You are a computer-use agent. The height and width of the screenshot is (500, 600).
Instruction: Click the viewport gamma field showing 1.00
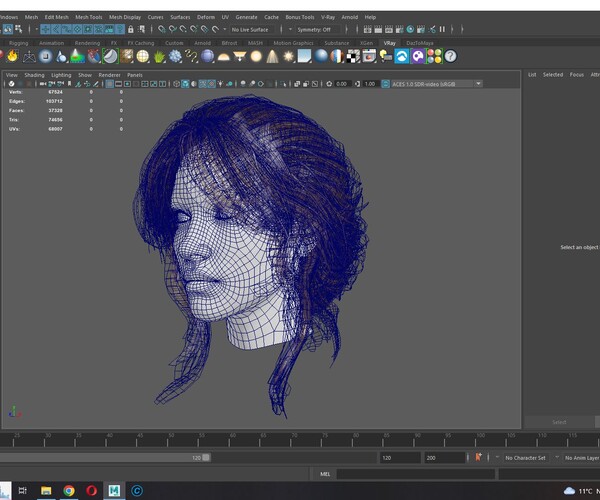[x=370, y=84]
